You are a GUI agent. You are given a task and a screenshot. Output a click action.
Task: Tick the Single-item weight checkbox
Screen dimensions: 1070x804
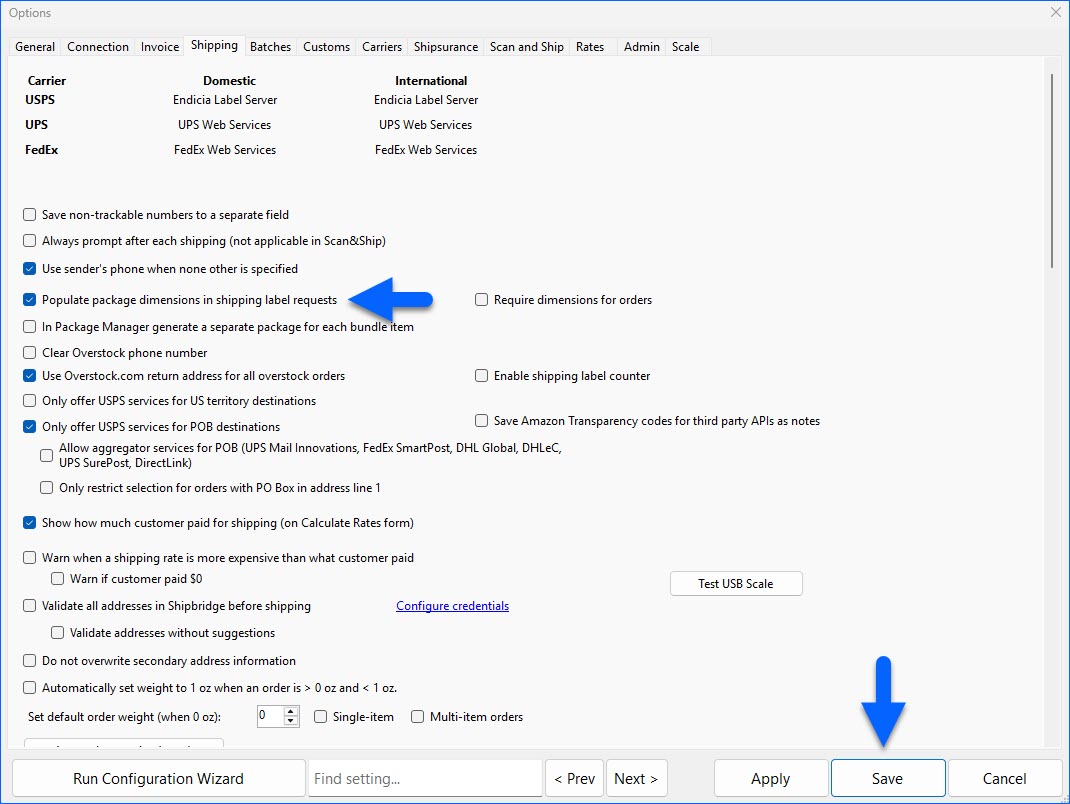click(321, 717)
